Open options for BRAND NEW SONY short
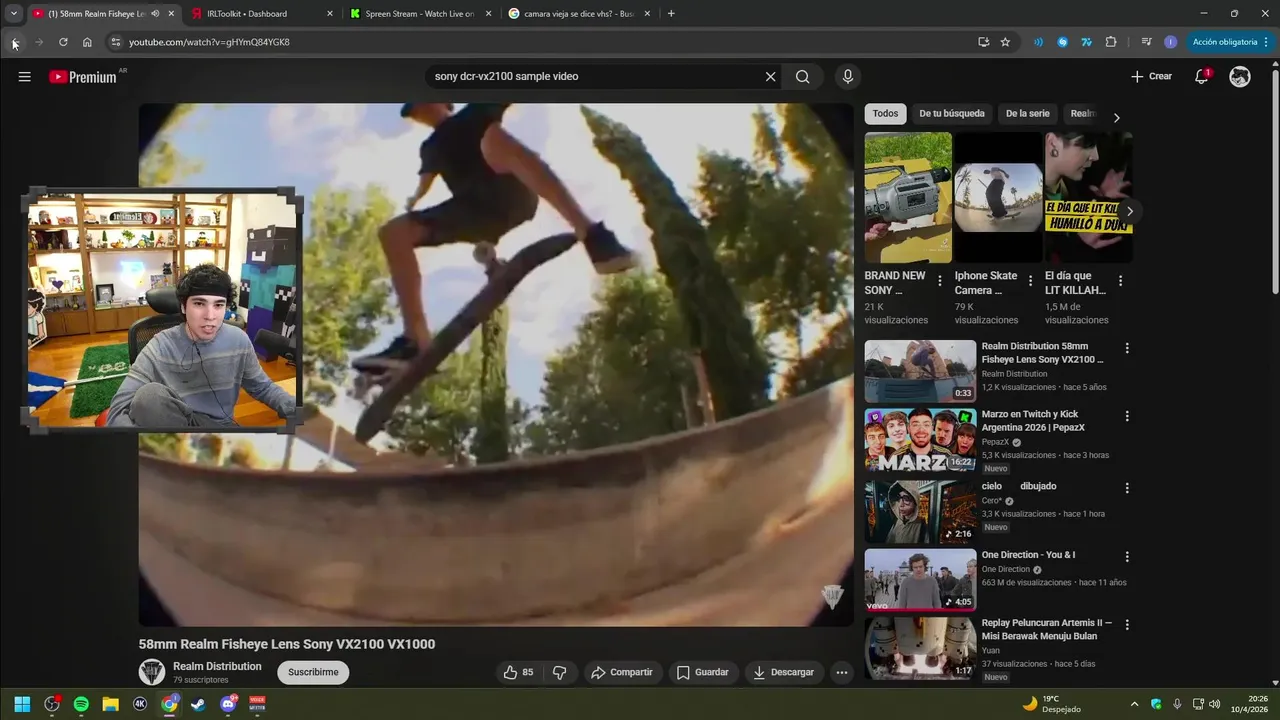The height and width of the screenshot is (720, 1280). 940,281
